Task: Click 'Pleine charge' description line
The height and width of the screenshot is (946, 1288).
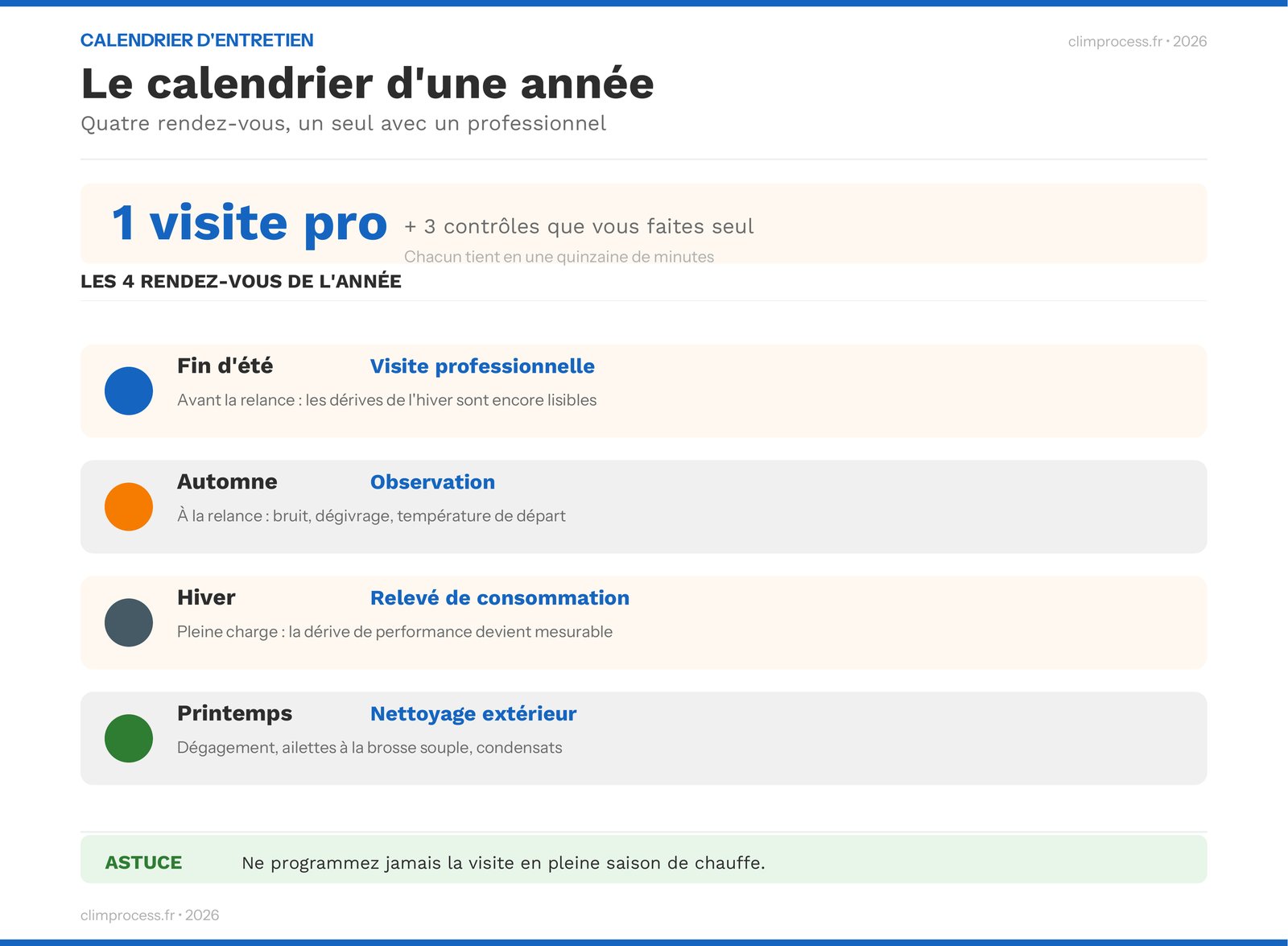Action: point(394,632)
